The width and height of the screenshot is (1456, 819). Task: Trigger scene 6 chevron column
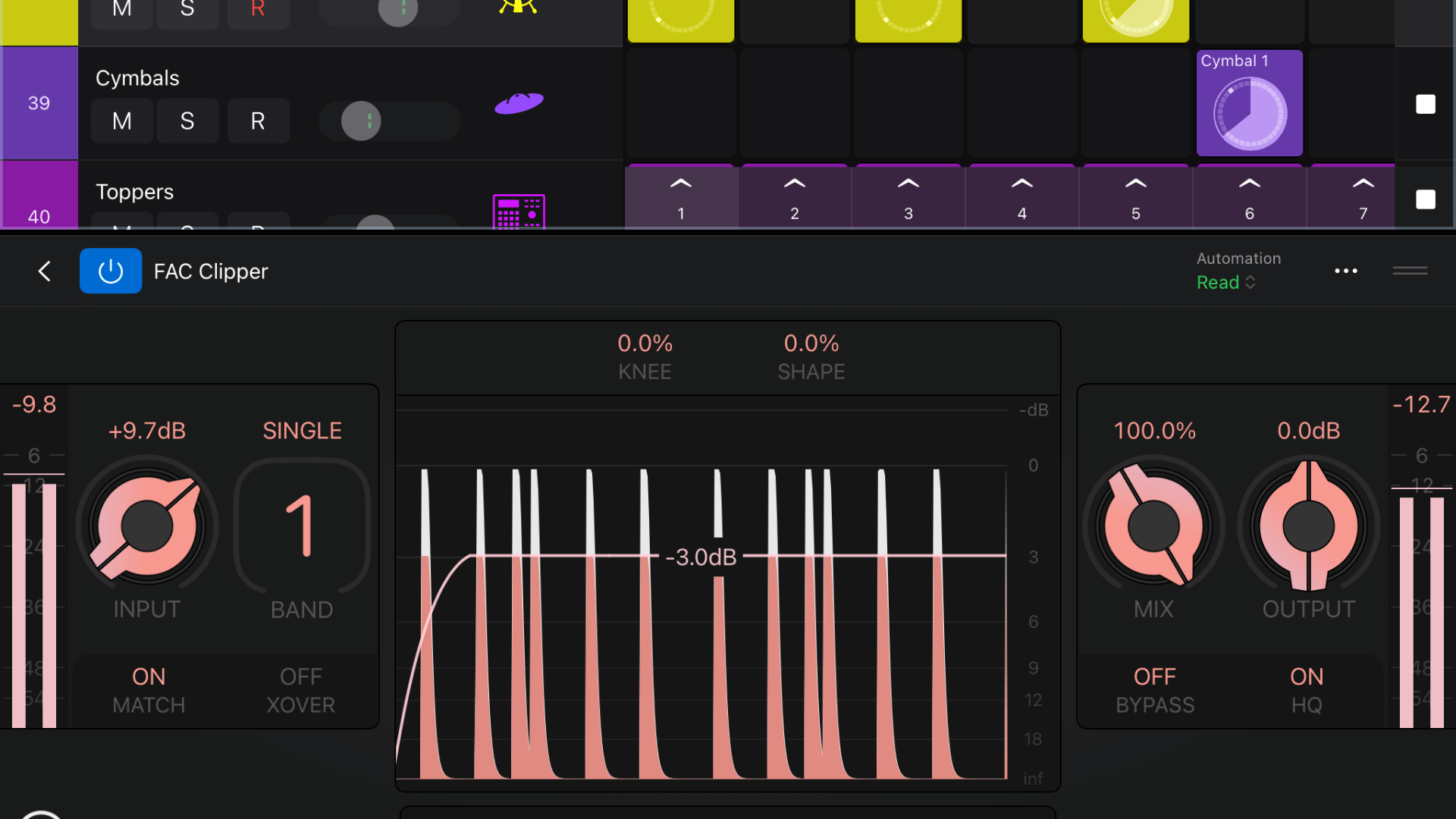tap(1250, 196)
